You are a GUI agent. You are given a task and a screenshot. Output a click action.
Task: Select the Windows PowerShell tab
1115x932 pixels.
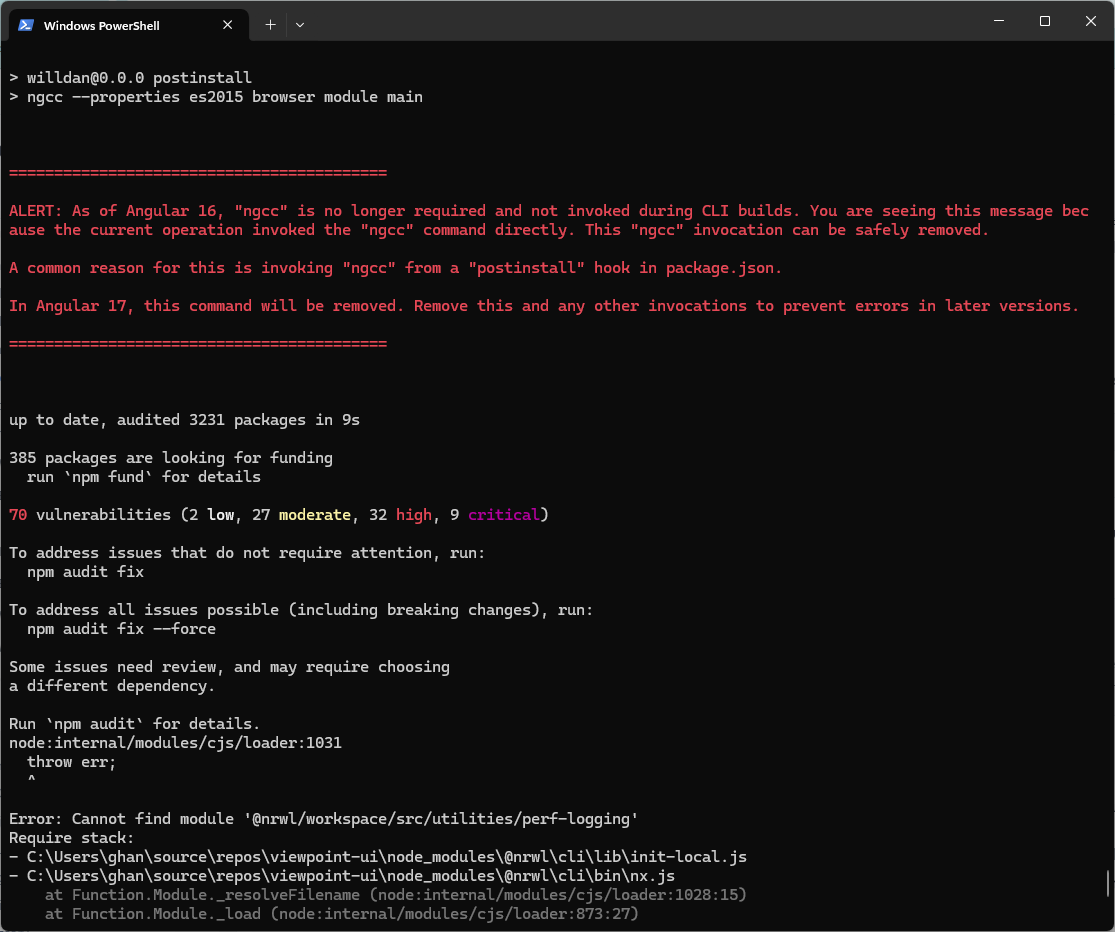click(x=128, y=25)
